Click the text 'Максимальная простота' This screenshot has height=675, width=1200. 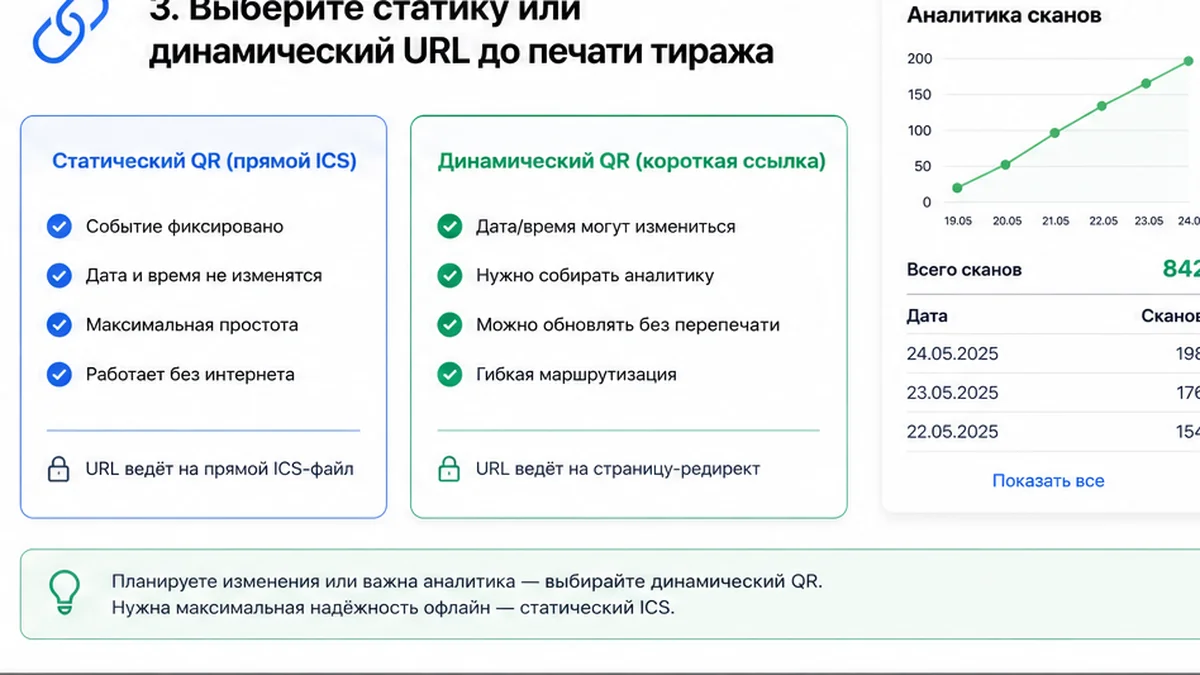pos(192,325)
